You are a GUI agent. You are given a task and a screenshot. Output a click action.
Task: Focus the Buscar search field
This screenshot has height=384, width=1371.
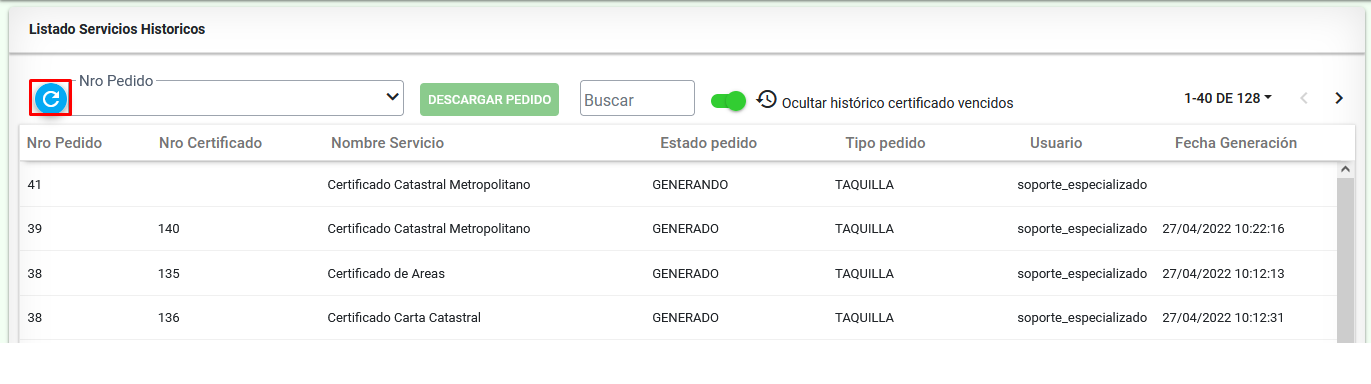pyautogui.click(x=637, y=99)
